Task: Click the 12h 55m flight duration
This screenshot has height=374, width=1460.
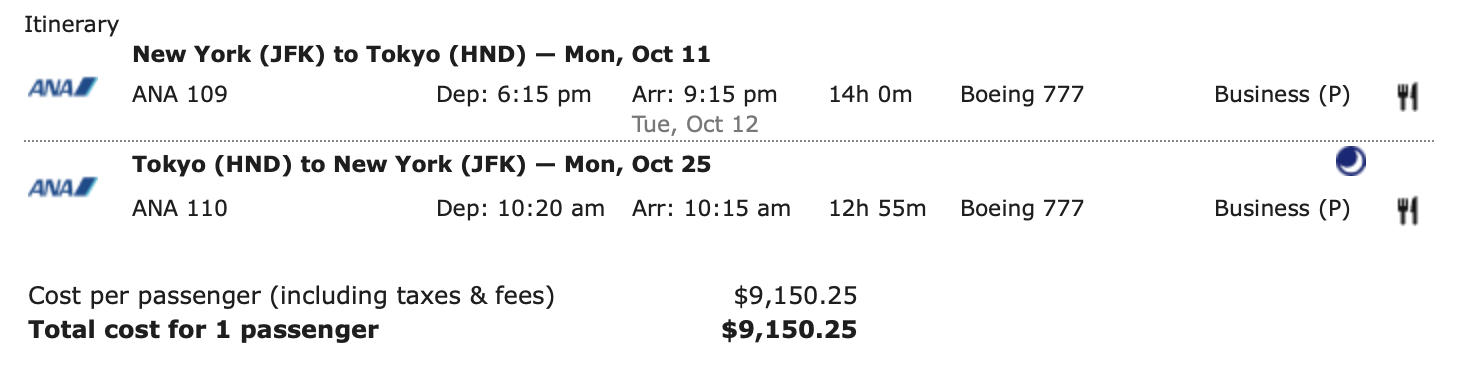Action: click(877, 209)
